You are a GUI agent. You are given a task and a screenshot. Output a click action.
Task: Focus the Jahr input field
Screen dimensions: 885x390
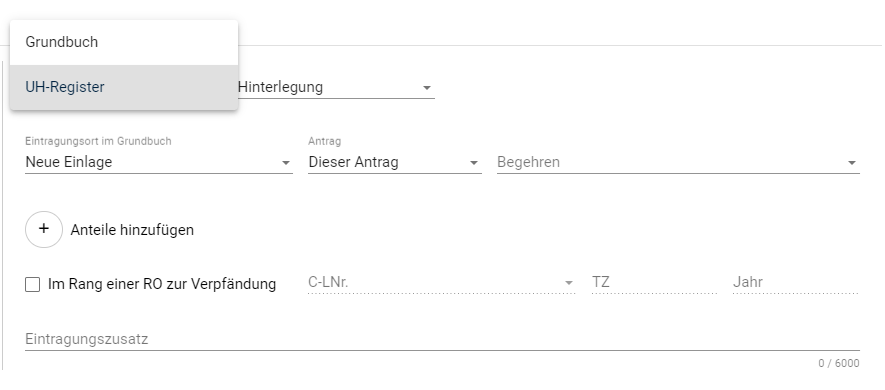tap(795, 282)
